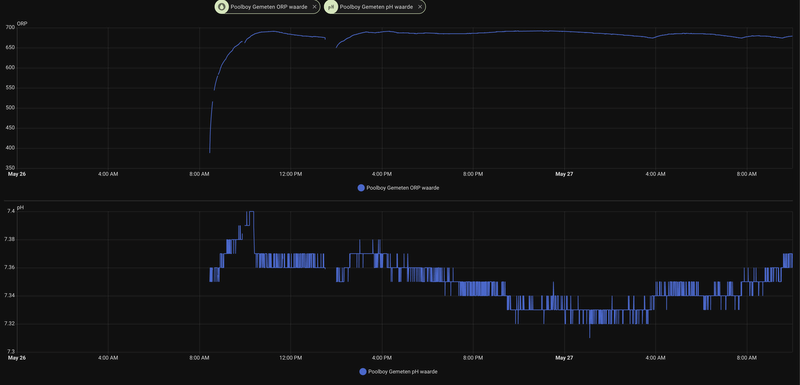The height and width of the screenshot is (385, 800).
Task: Click the 650 label on ORP axis
Action: point(10,48)
